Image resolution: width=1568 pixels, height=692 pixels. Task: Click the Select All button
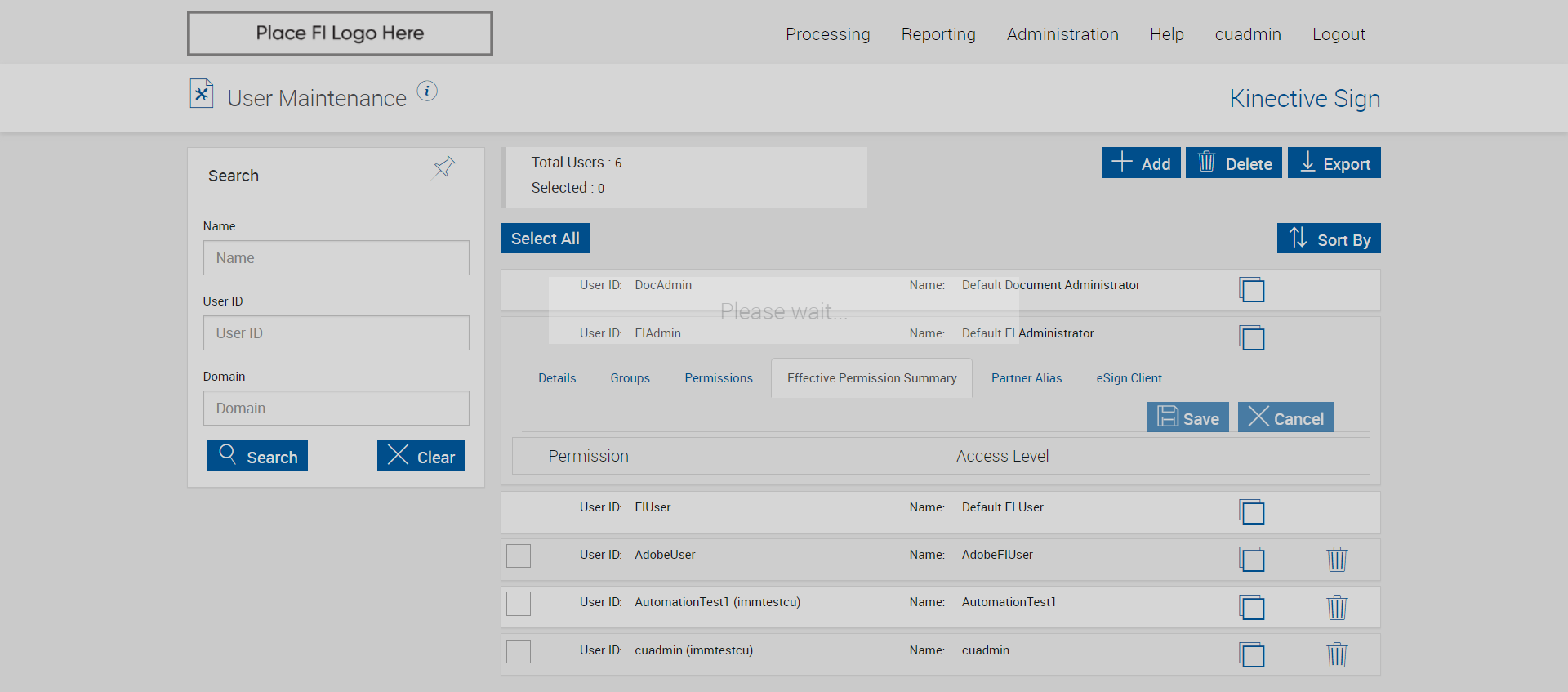click(545, 239)
